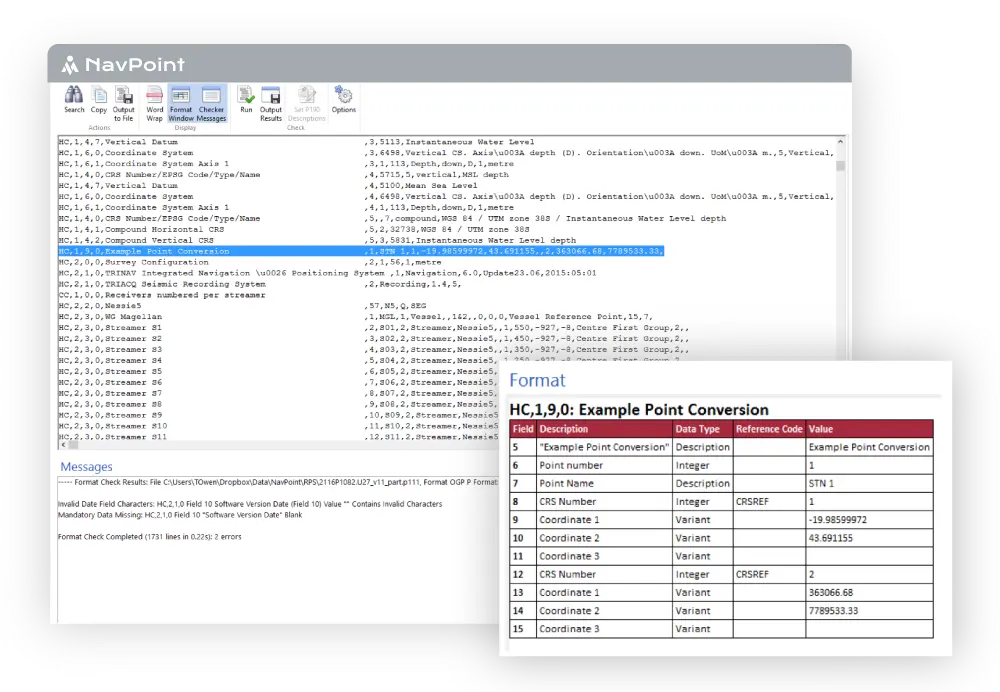Click the -19.98599972 value cell

pyautogui.click(x=869, y=520)
